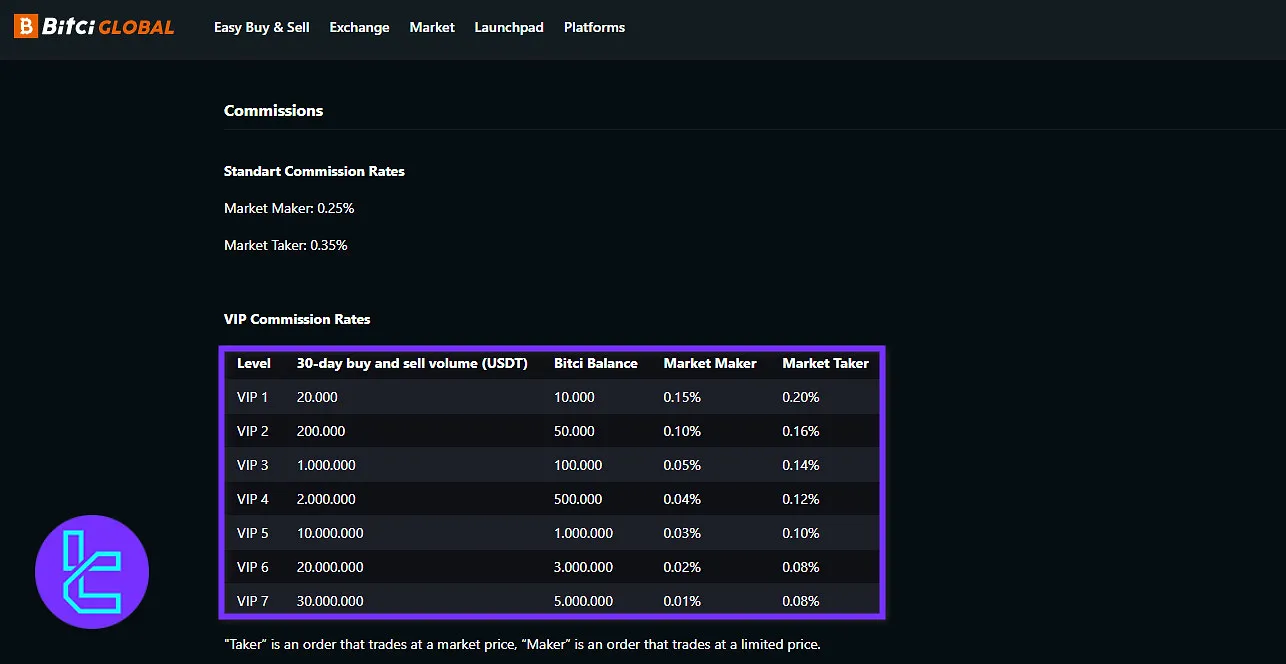
Task: Go to the Exchange page
Action: point(359,27)
